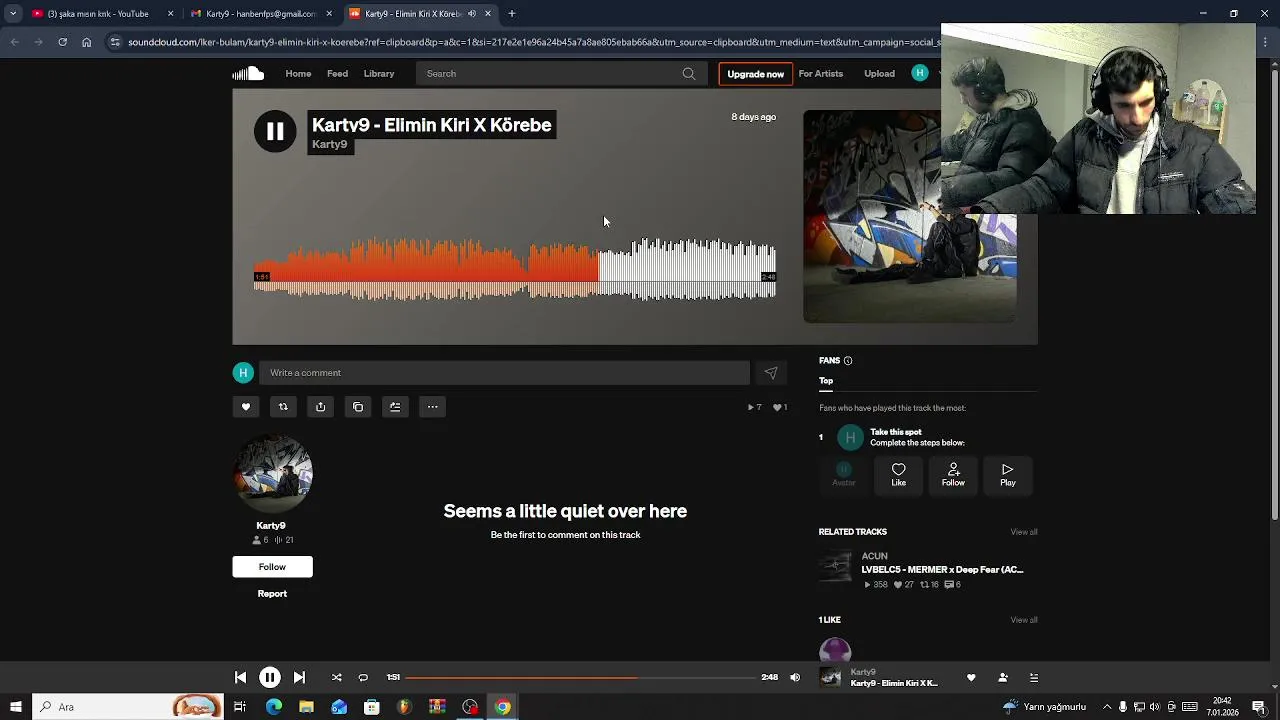This screenshot has width=1280, height=720.
Task: Open the More options ellipsis menu
Action: [432, 407]
